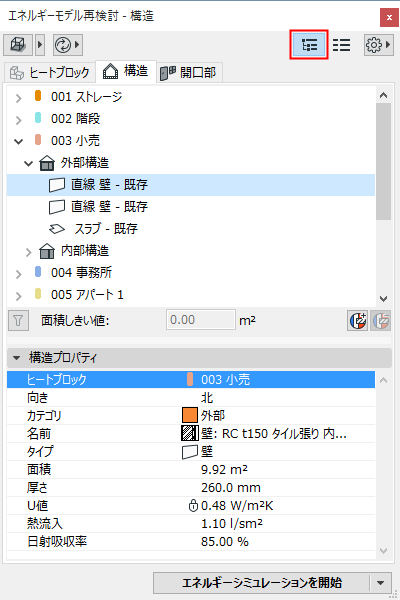Expand the 004 事務所 thermal block
Image resolution: width=400 pixels, height=600 pixels.
tap(18, 274)
